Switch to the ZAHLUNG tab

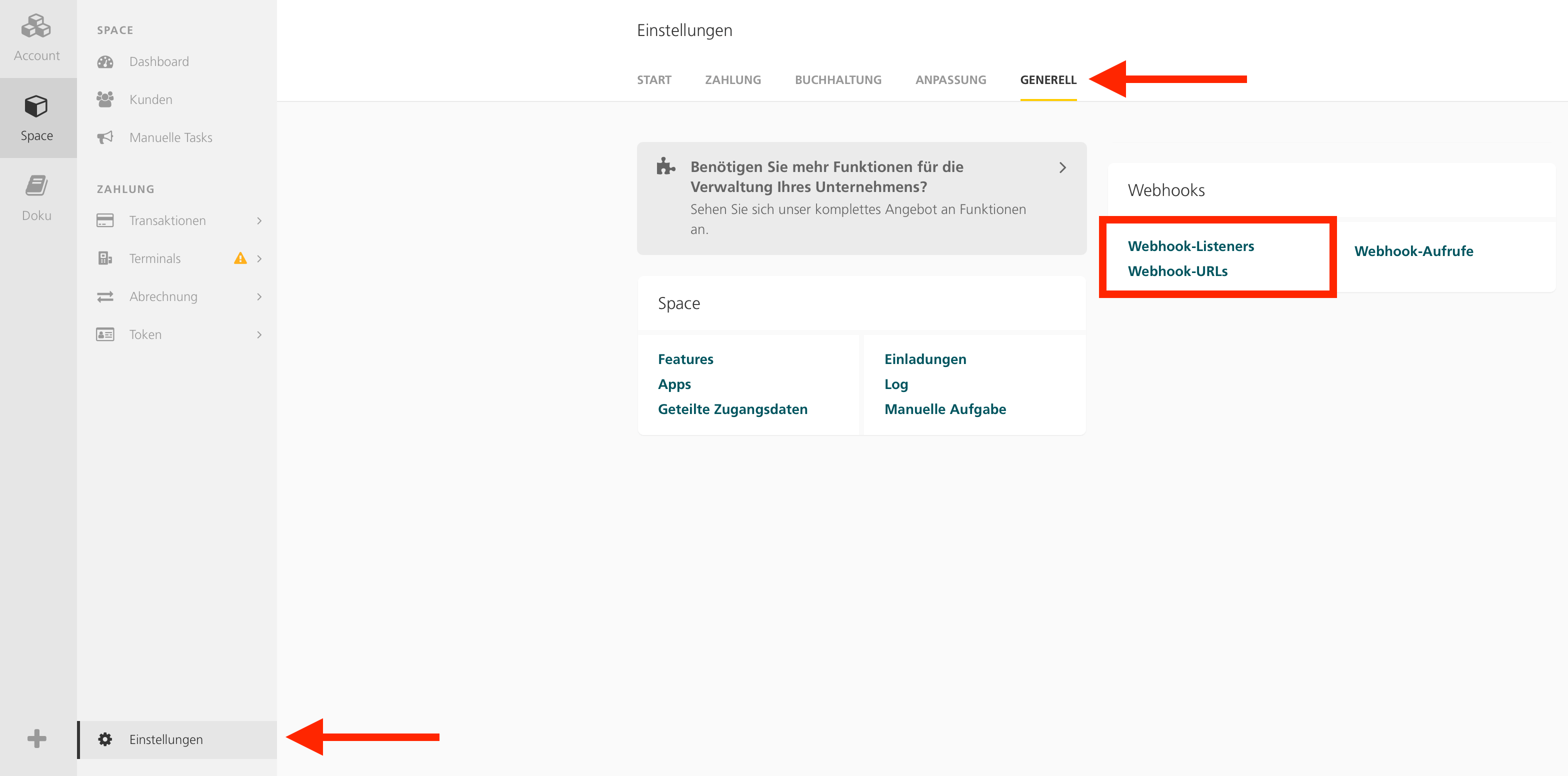(x=733, y=79)
